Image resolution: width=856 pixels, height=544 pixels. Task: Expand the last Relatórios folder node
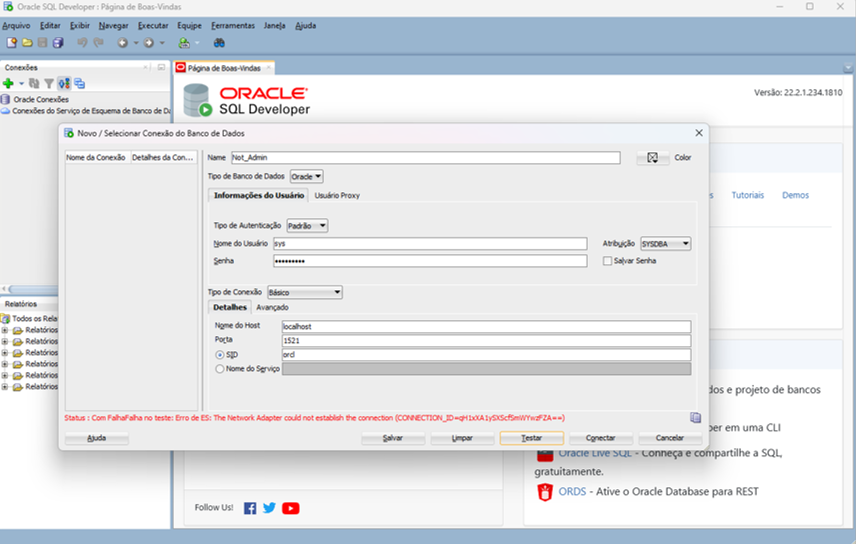coord(5,387)
